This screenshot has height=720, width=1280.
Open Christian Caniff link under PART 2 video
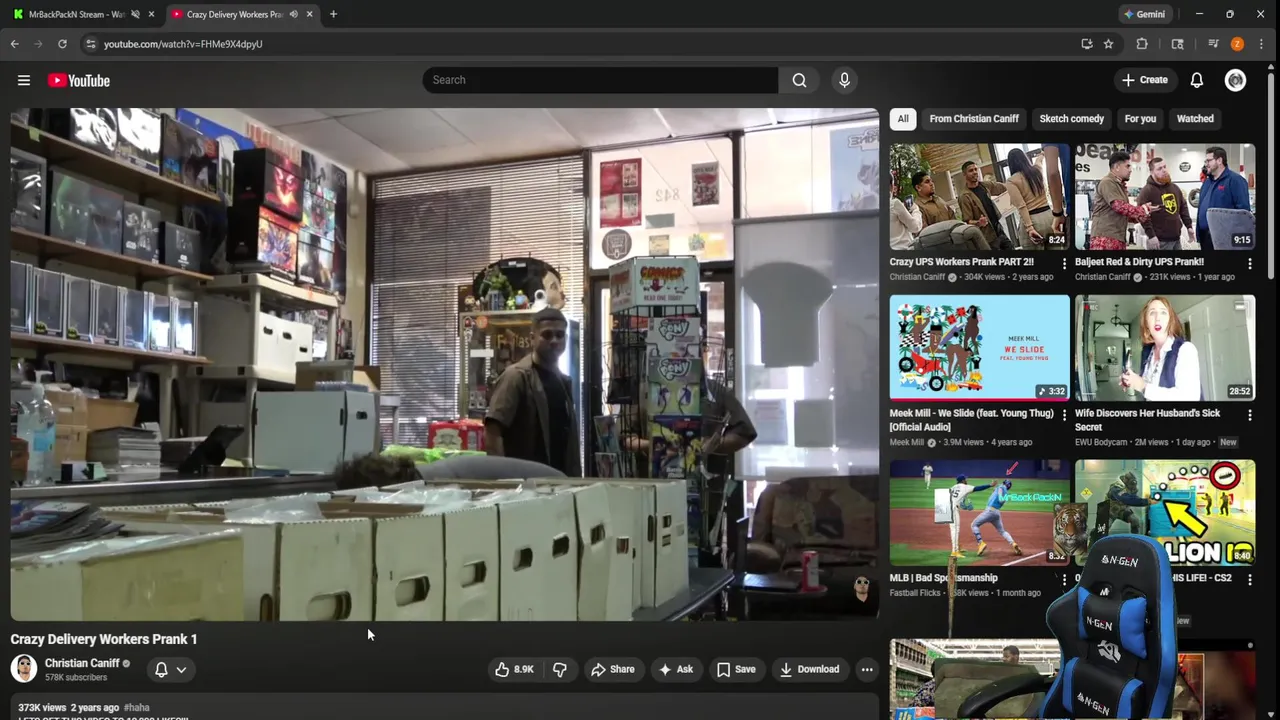(917, 277)
